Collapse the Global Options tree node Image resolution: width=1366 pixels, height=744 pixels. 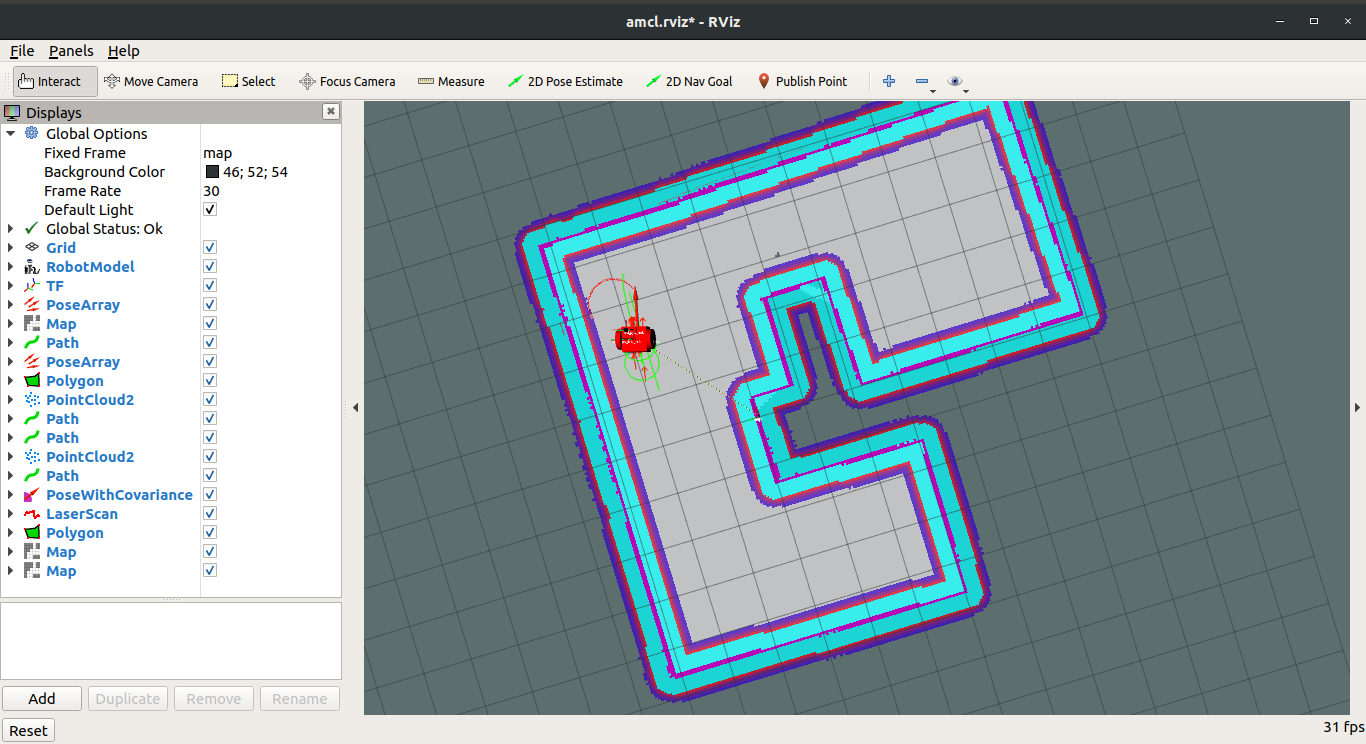coord(11,134)
